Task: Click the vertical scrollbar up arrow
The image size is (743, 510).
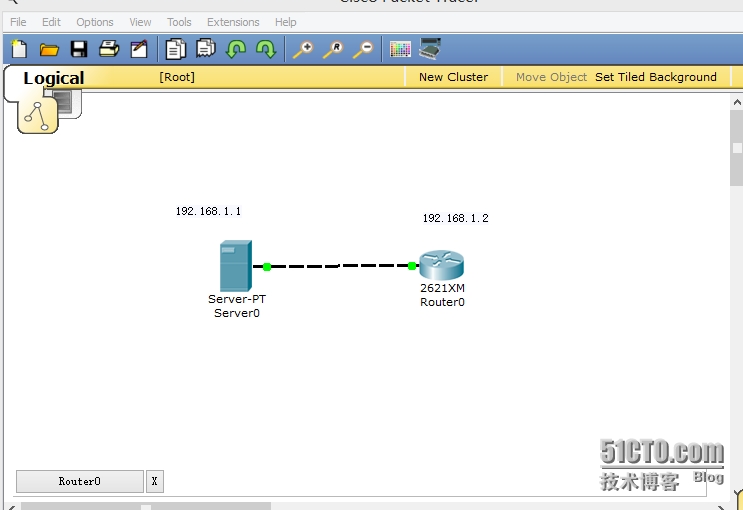Action: [x=737, y=102]
